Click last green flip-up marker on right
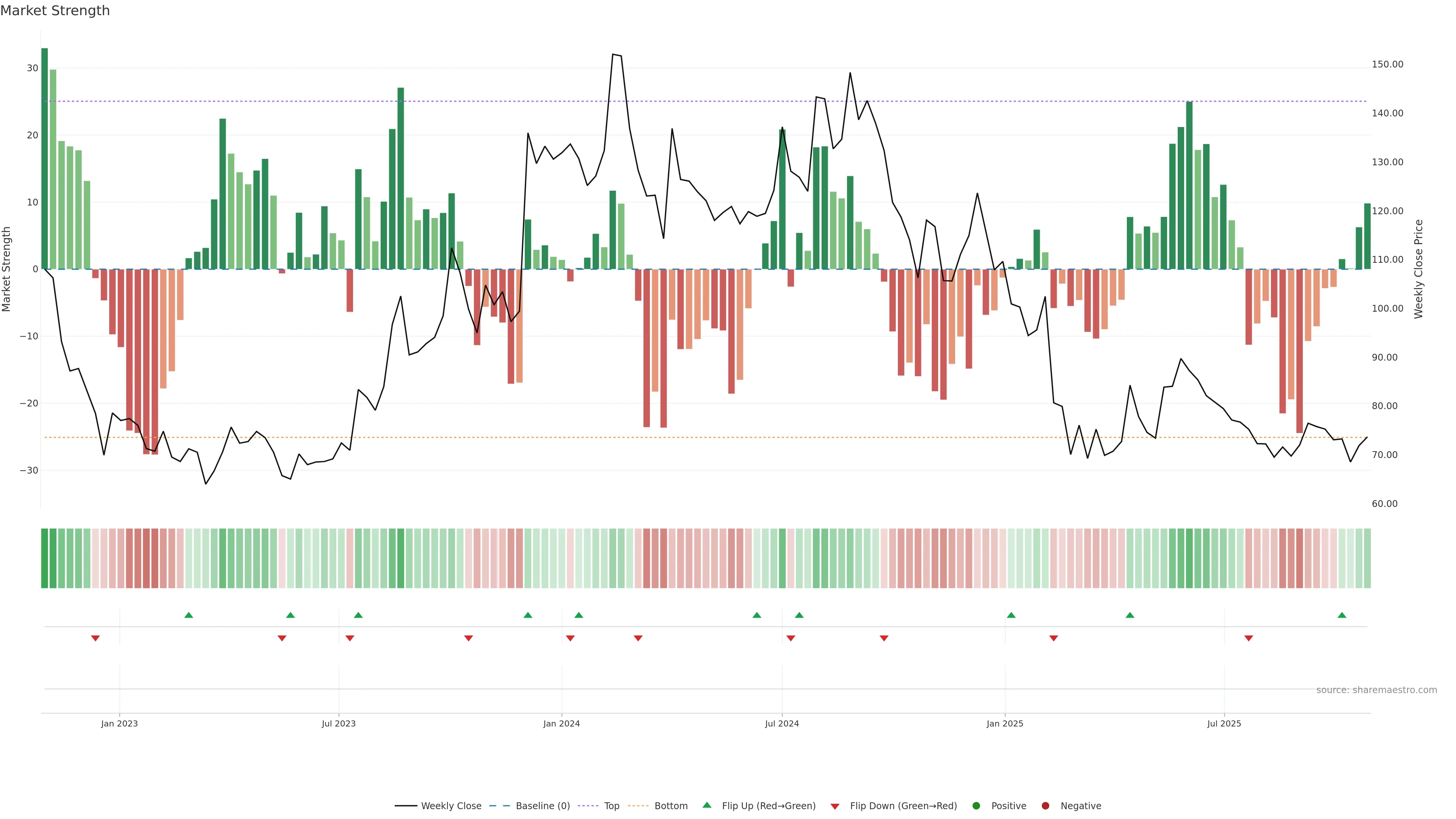 1342,615
